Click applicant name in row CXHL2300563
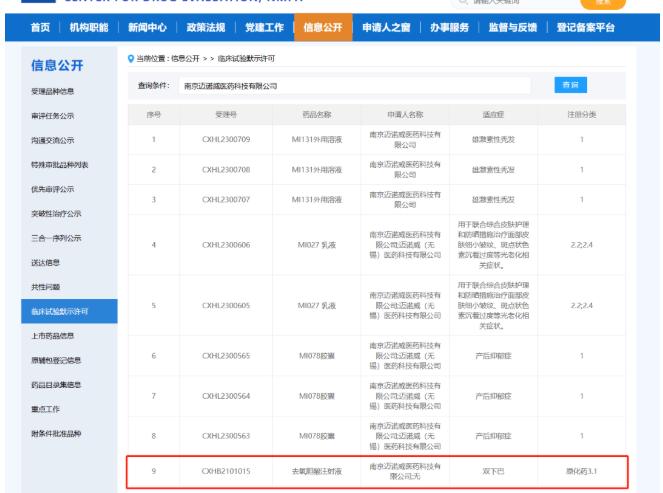 click(x=405, y=436)
